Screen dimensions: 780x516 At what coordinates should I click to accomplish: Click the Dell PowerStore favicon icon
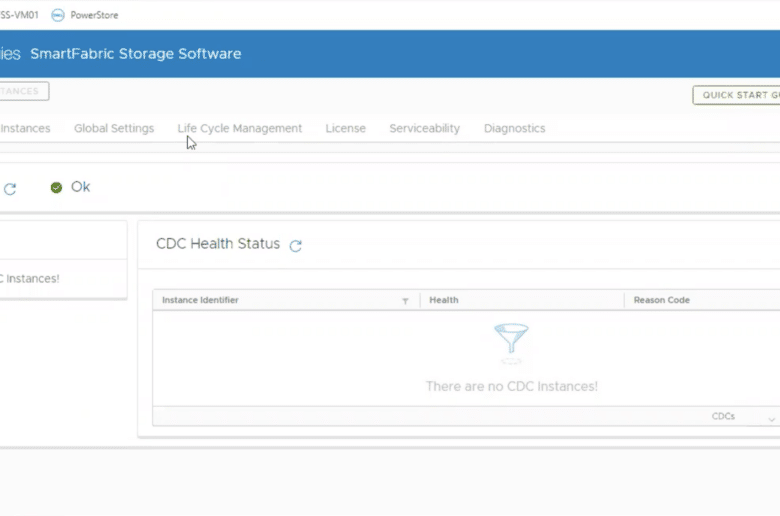[58, 15]
